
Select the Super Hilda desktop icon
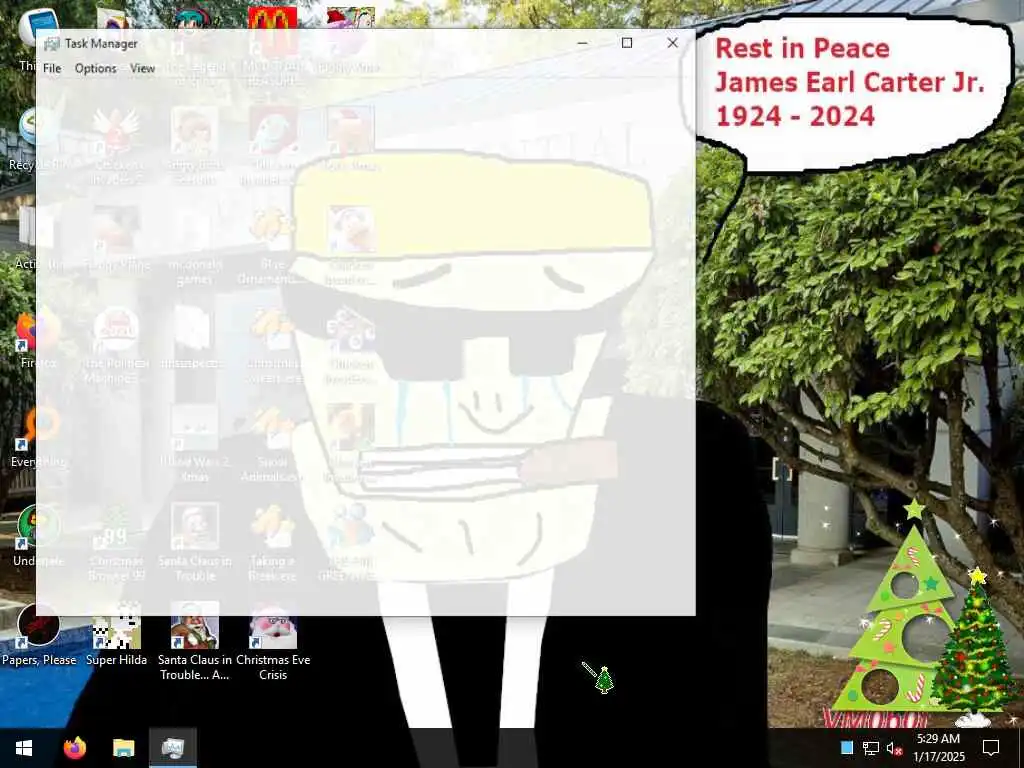tap(116, 635)
